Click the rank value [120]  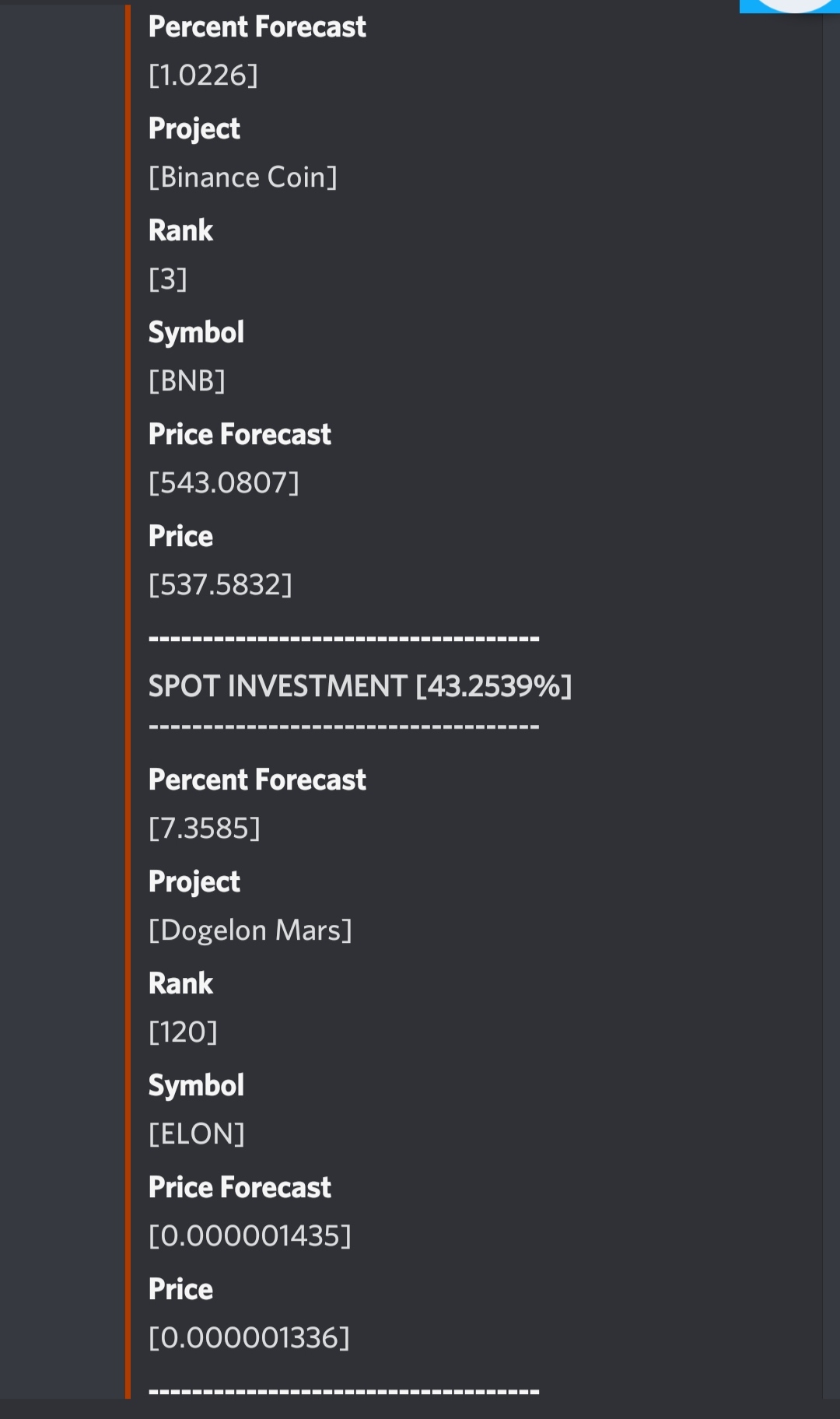(x=183, y=1032)
